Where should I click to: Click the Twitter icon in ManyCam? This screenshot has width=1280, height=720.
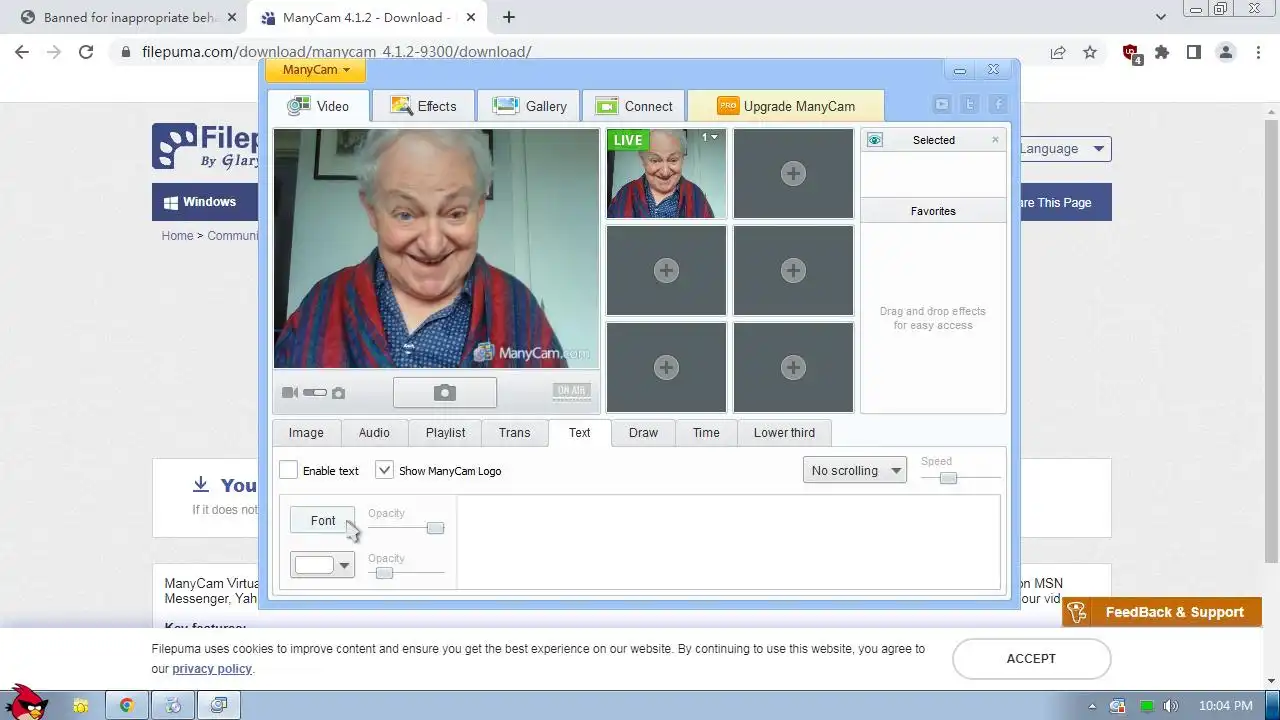pyautogui.click(x=970, y=105)
